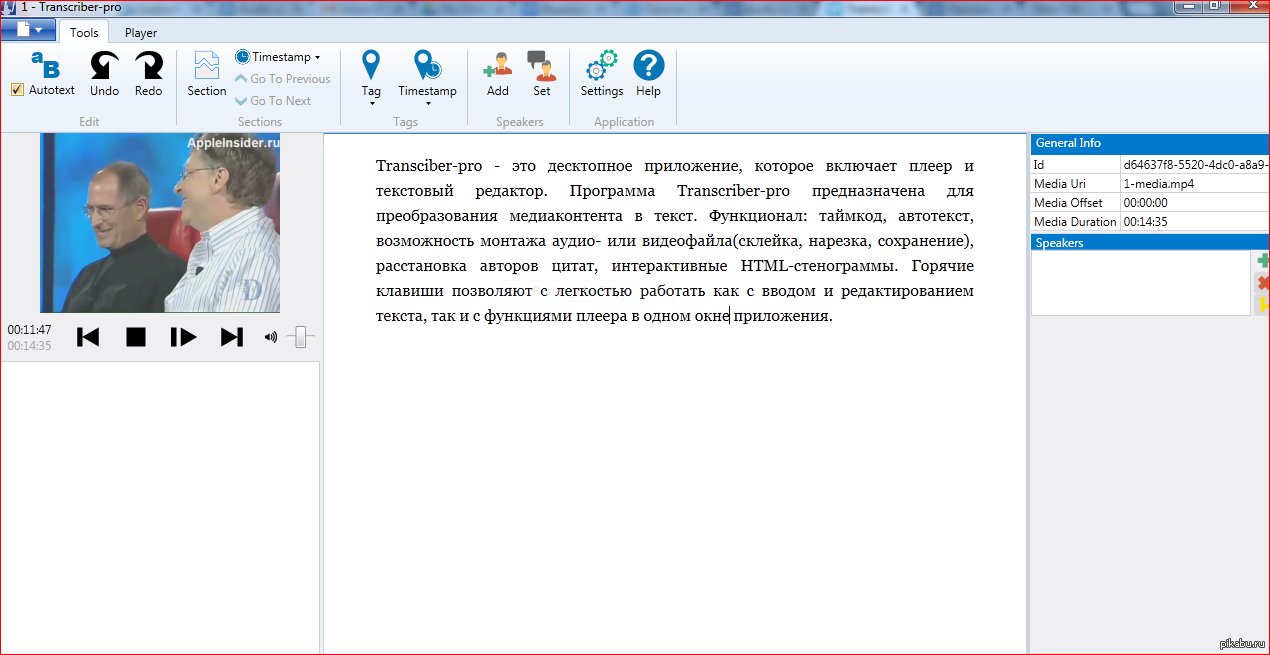
Task: Skip to the next track position
Action: point(231,337)
